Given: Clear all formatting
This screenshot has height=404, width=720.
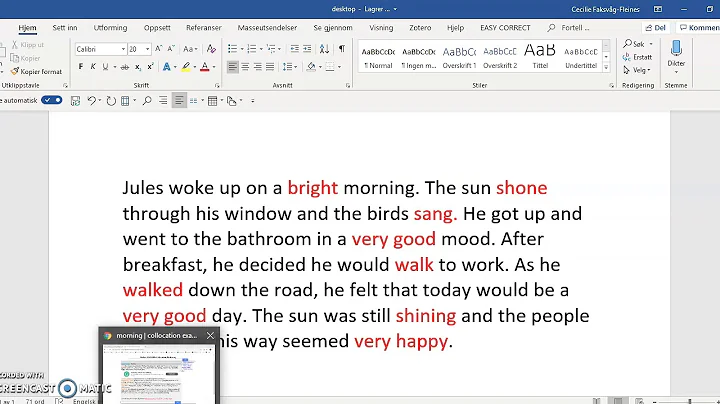Looking at the screenshot, I should [211, 49].
